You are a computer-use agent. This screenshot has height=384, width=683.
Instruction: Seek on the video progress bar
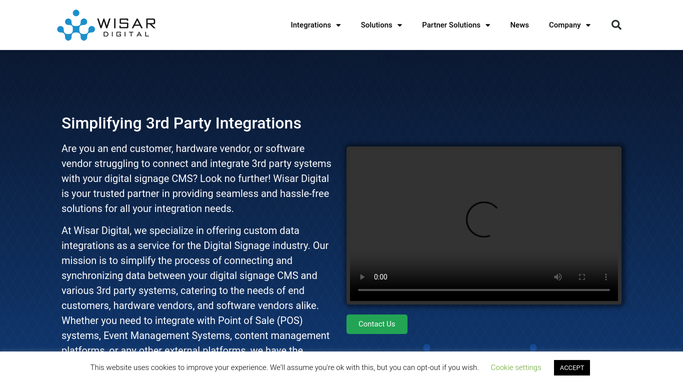click(484, 290)
